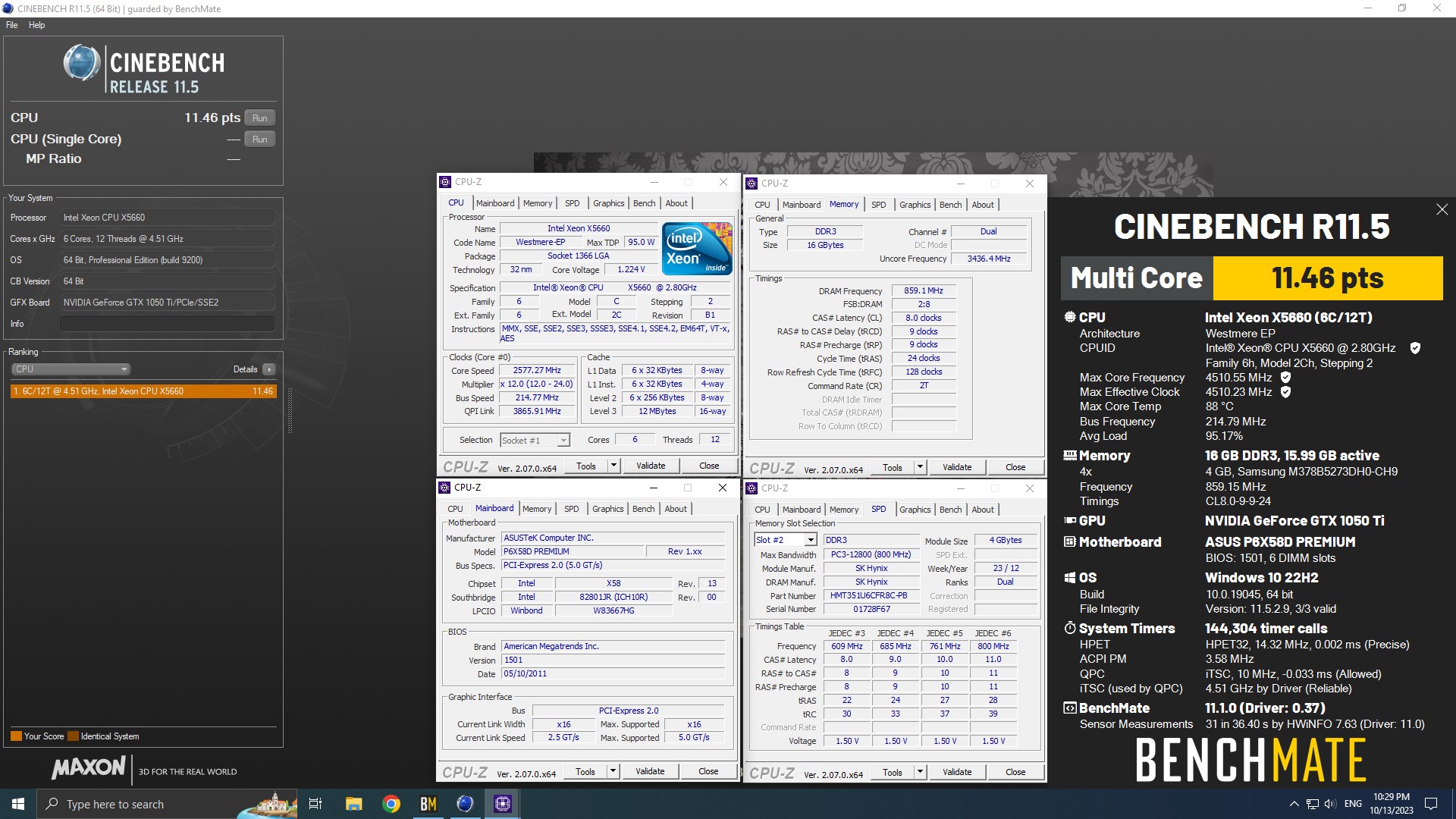The image size is (1456, 819).
Task: Click the CPU-Z title icon of Mainboard window
Action: pyautogui.click(x=445, y=488)
